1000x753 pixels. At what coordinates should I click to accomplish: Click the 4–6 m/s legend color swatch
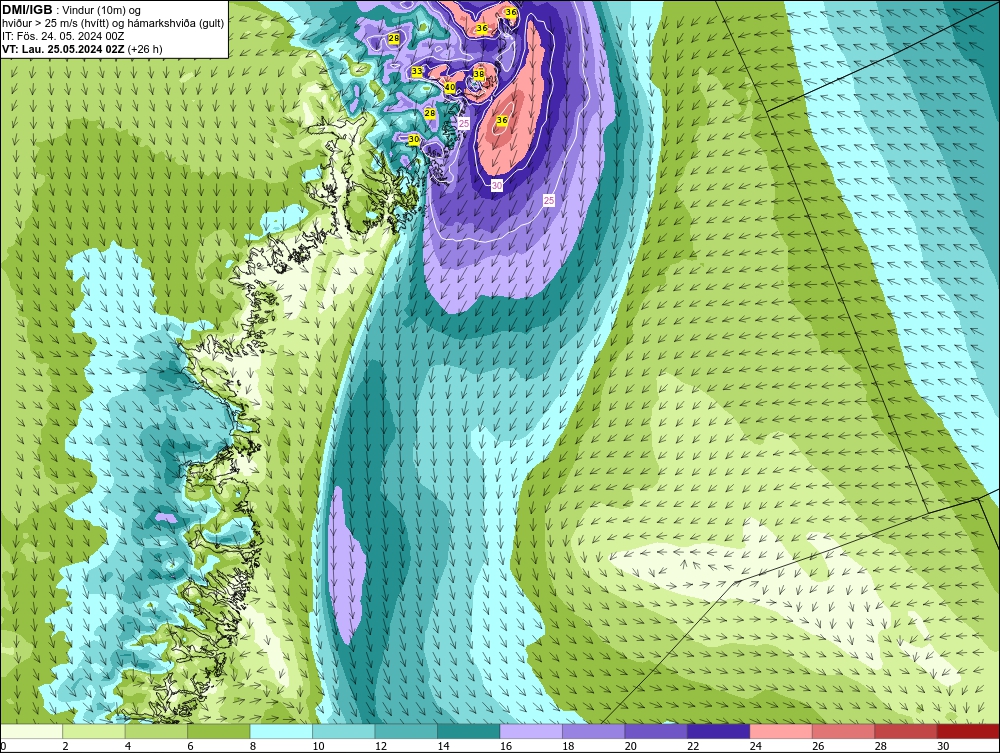[156, 731]
